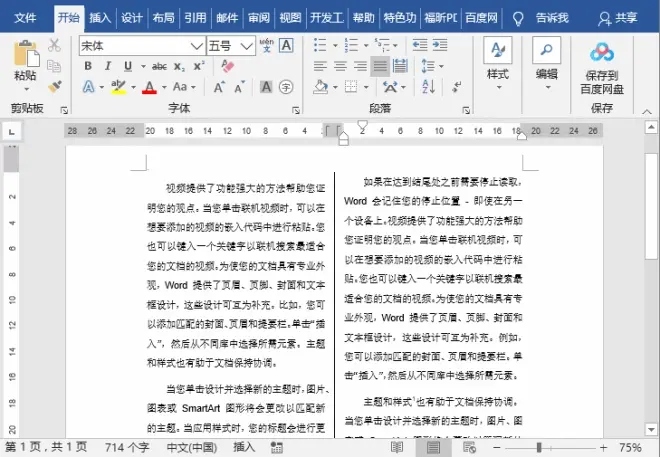Image resolution: width=660 pixels, height=457 pixels.
Task: Click zoom in plus button
Action: coord(603,447)
